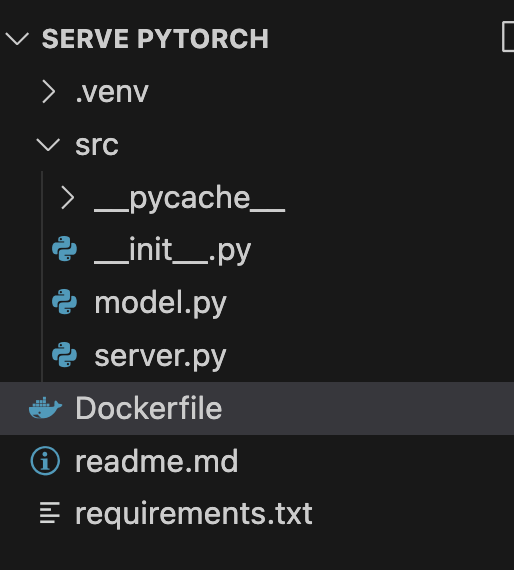The width and height of the screenshot is (514, 570).
Task: Click the SERVE PYTORCH header title
Action: coord(155,39)
